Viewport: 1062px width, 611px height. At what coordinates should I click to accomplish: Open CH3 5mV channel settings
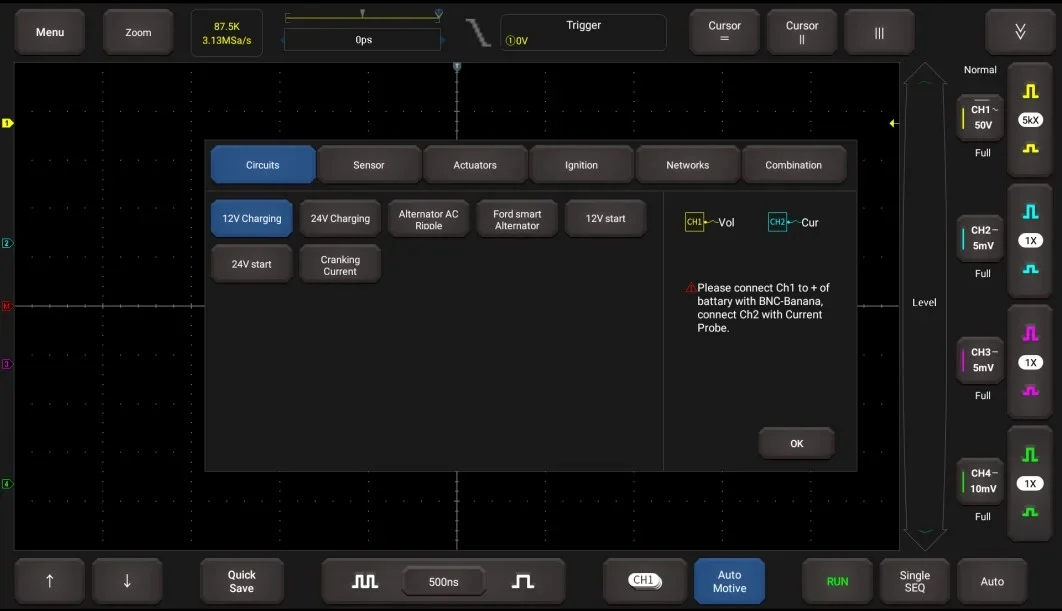[980, 360]
